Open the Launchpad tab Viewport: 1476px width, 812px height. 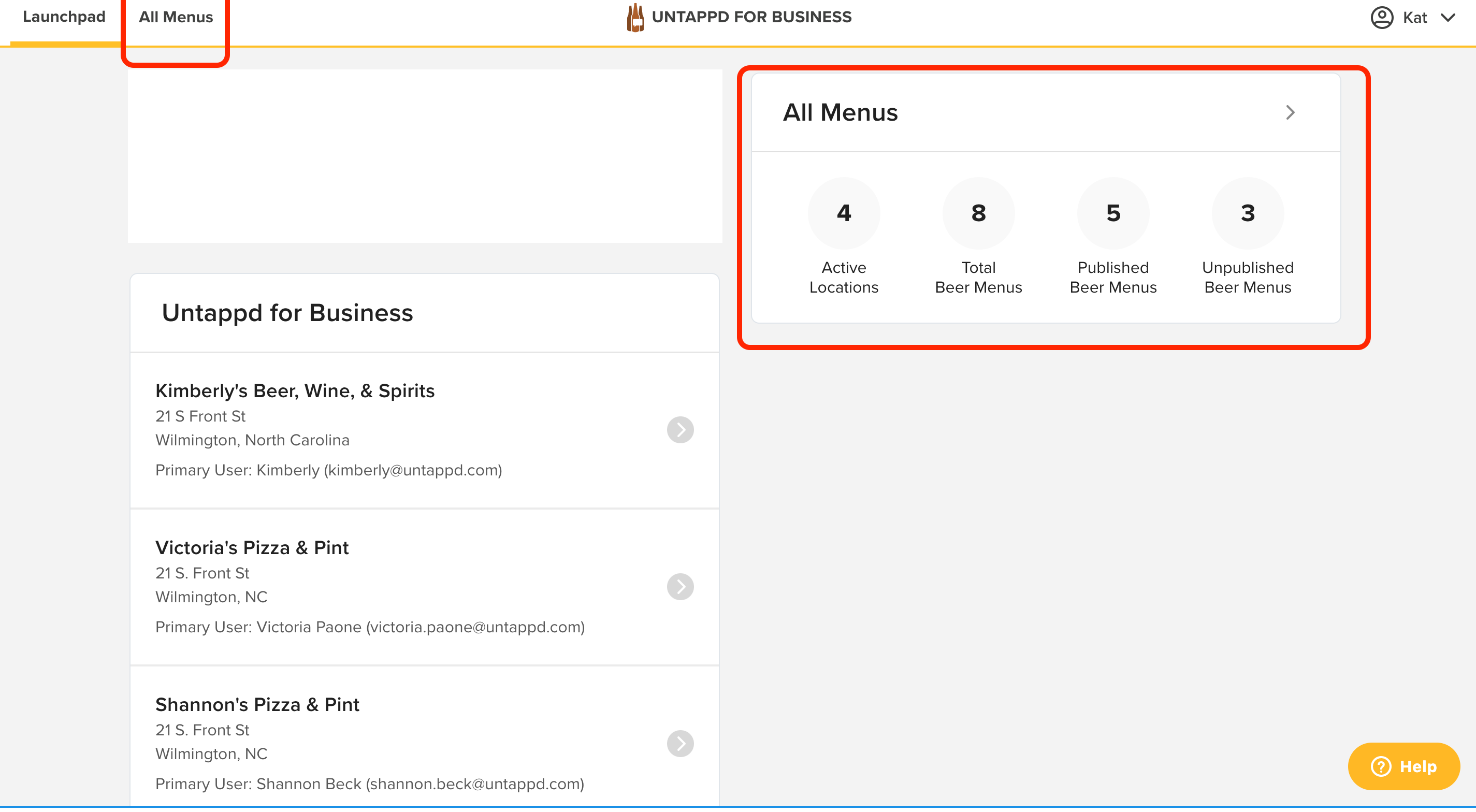pyautogui.click(x=64, y=17)
